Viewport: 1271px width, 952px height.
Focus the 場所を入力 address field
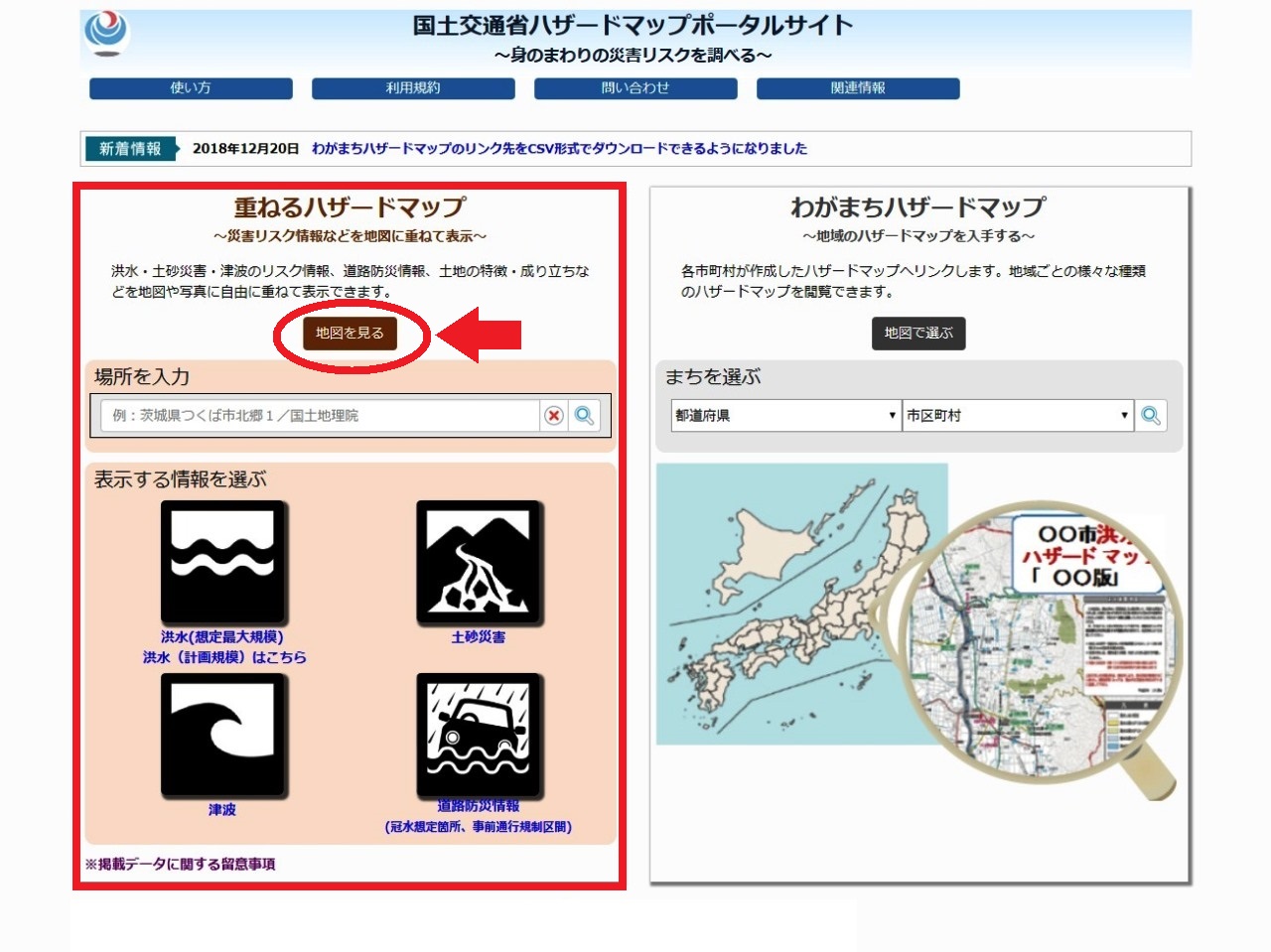pyautogui.click(x=320, y=416)
